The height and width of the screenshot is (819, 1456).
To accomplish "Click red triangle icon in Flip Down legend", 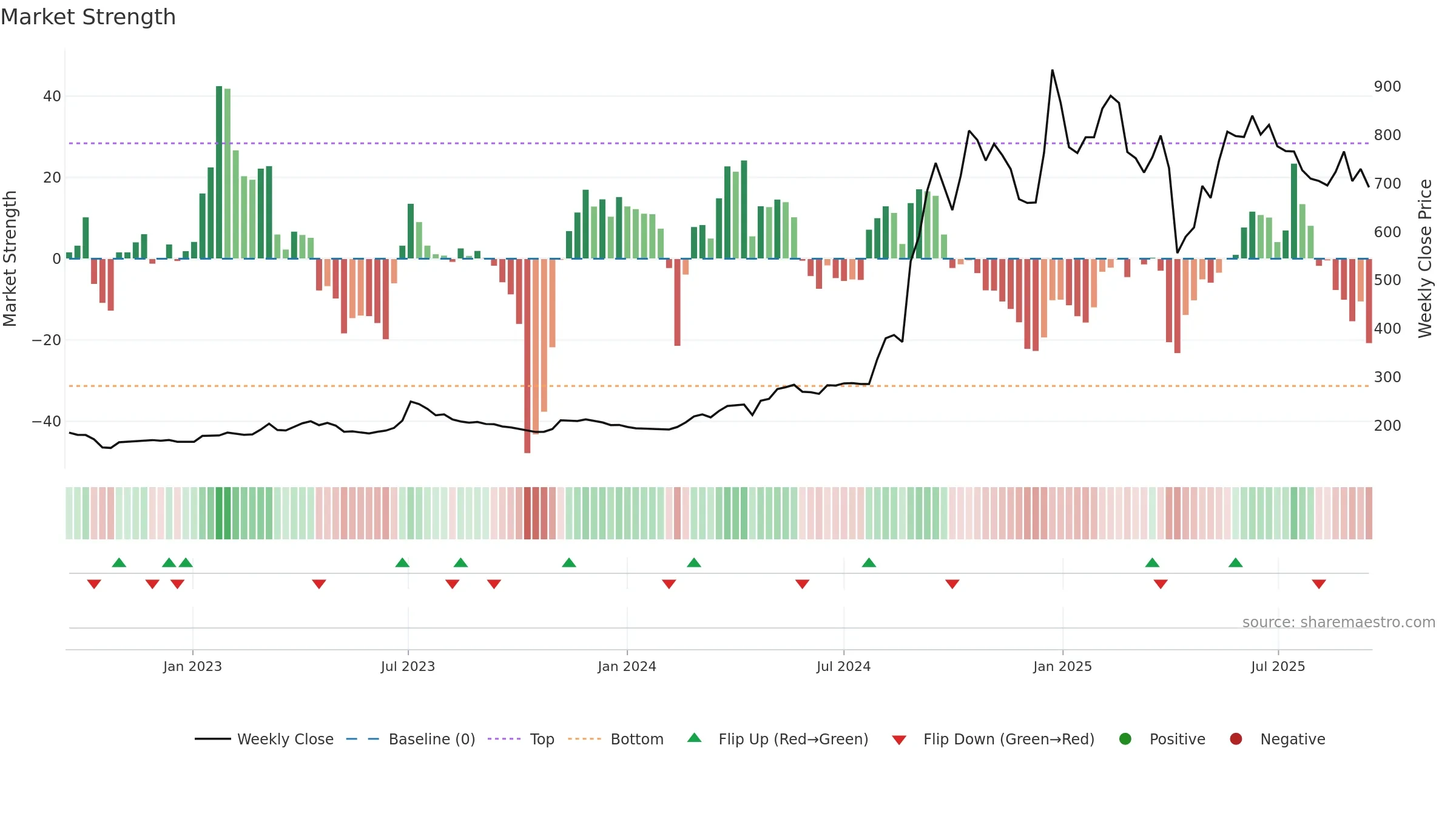I will [899, 740].
